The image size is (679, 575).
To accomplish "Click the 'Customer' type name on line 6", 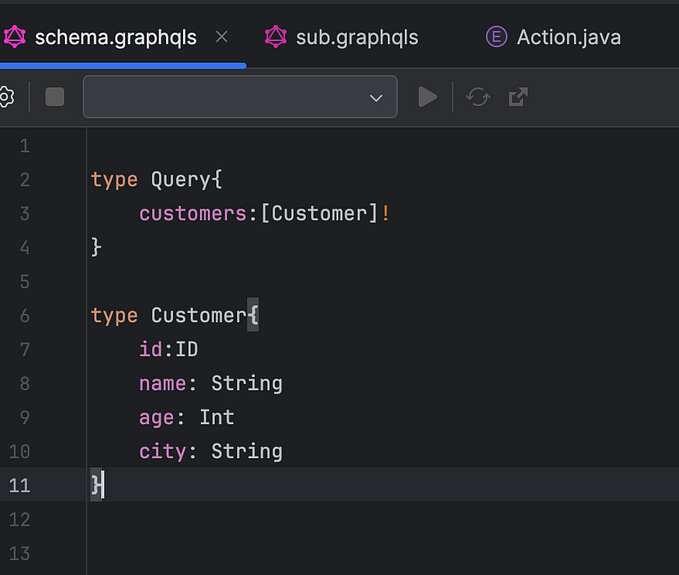I will (x=199, y=316).
